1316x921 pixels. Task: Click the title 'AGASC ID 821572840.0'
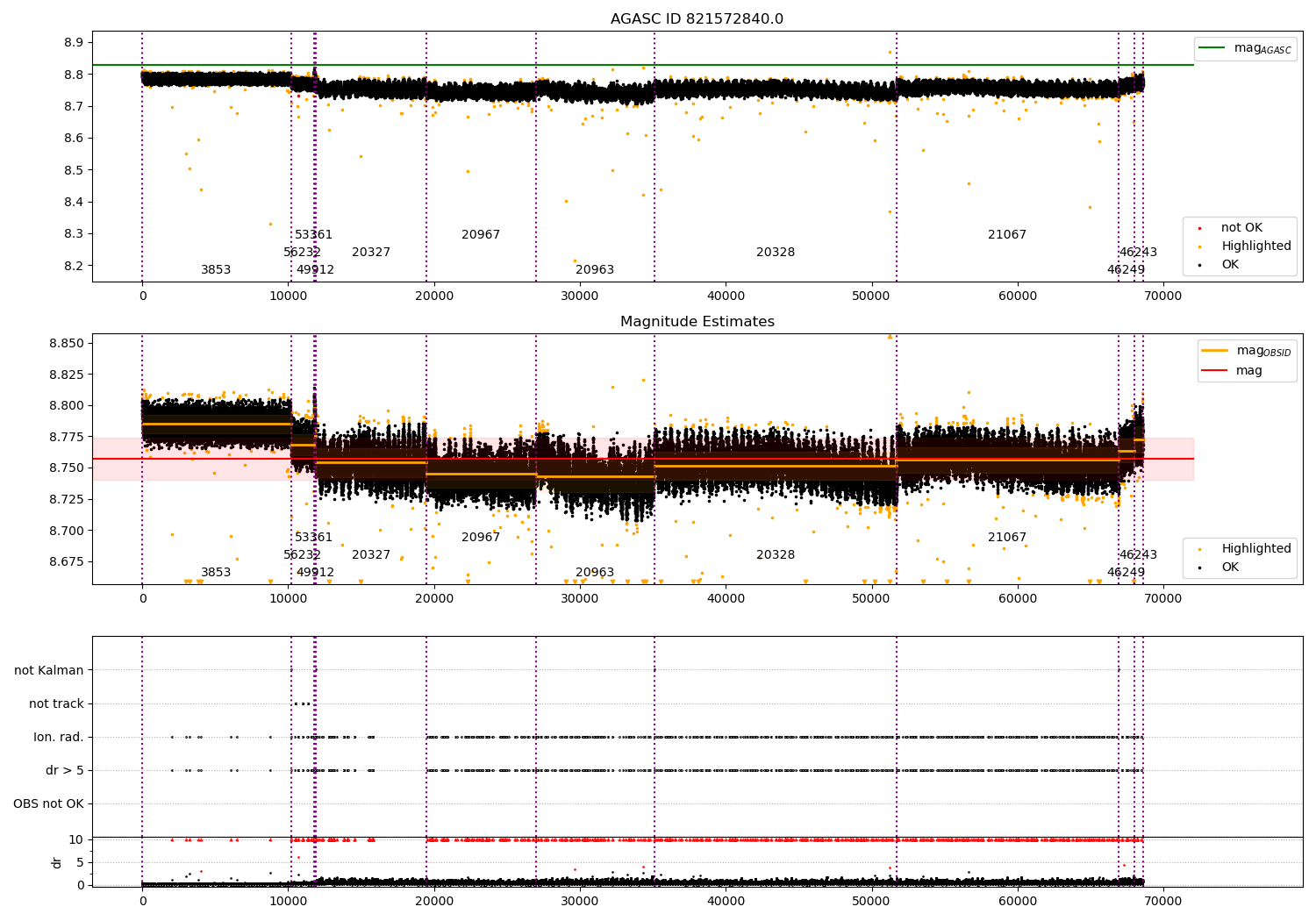[697, 19]
